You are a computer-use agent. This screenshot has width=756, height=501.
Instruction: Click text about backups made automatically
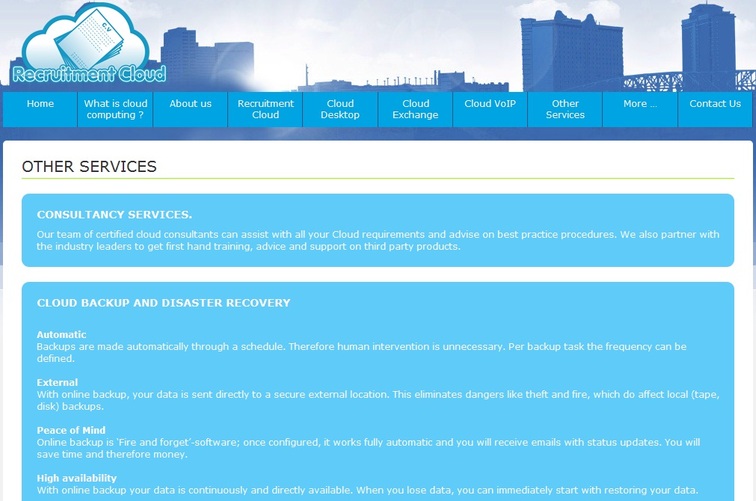coord(362,352)
